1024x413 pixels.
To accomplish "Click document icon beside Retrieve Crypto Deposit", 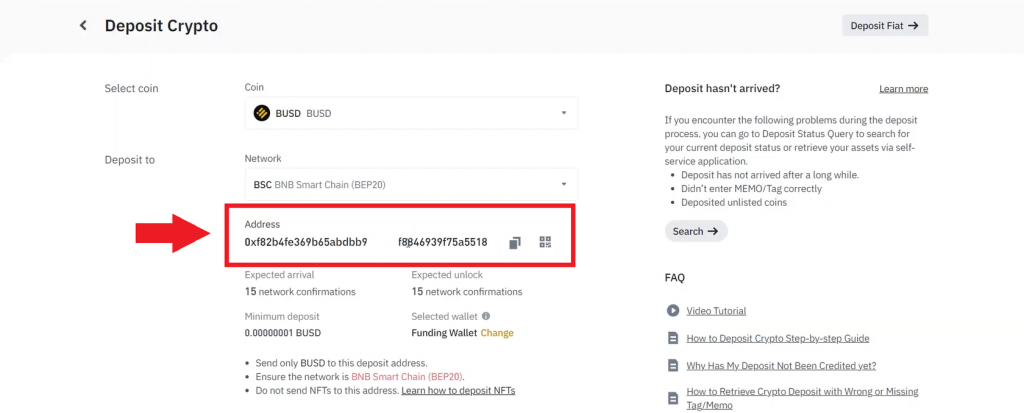I will [673, 398].
